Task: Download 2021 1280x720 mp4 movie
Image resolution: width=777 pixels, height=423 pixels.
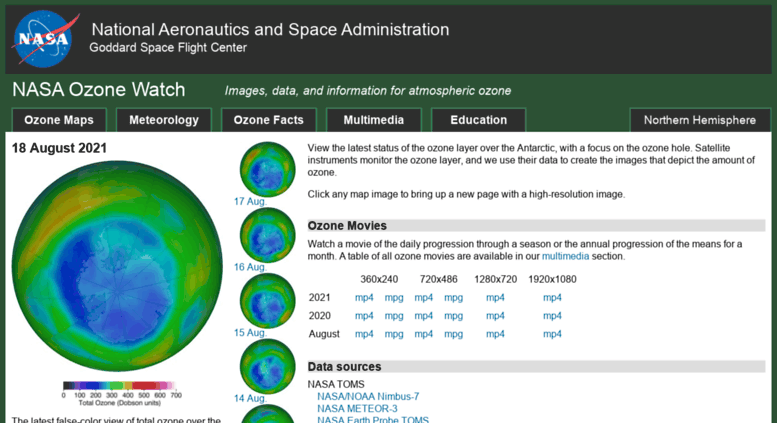Action: tap(495, 298)
